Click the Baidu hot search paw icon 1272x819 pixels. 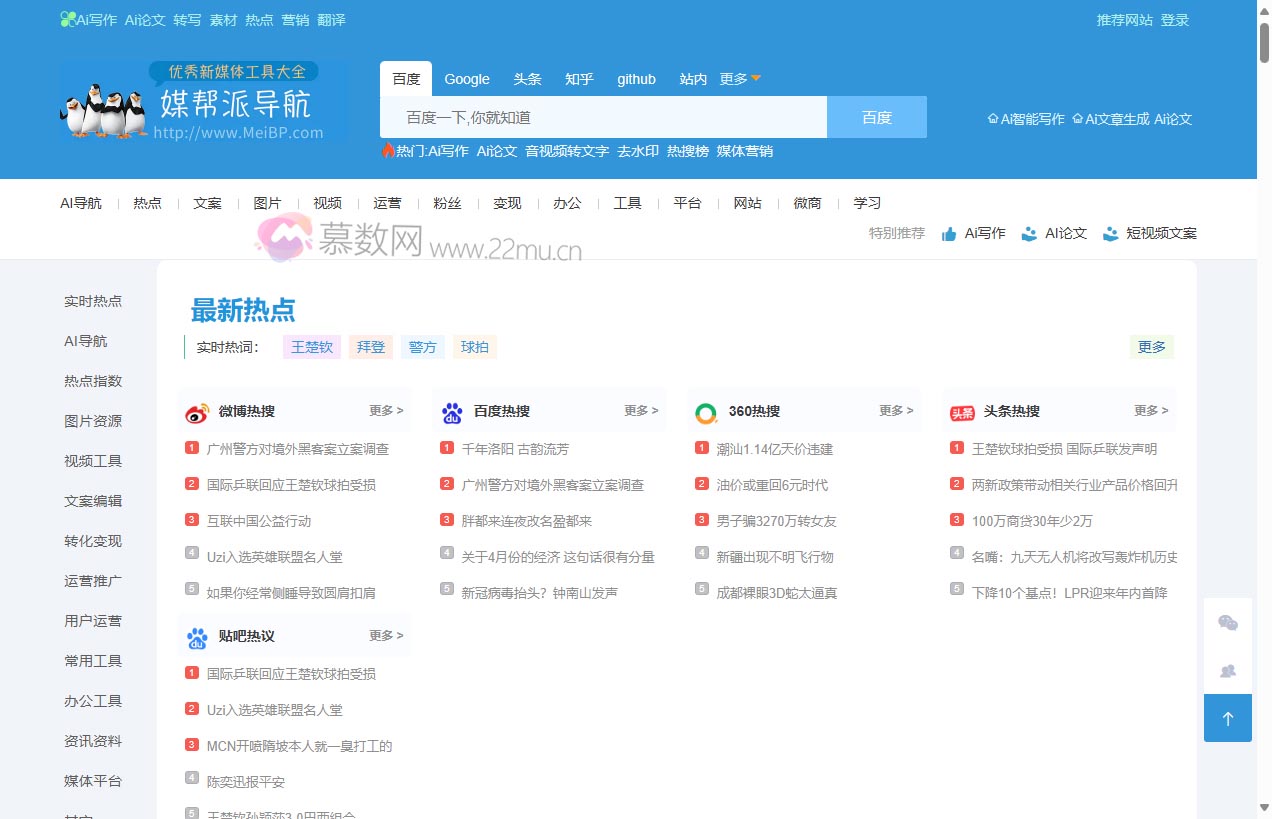[451, 410]
